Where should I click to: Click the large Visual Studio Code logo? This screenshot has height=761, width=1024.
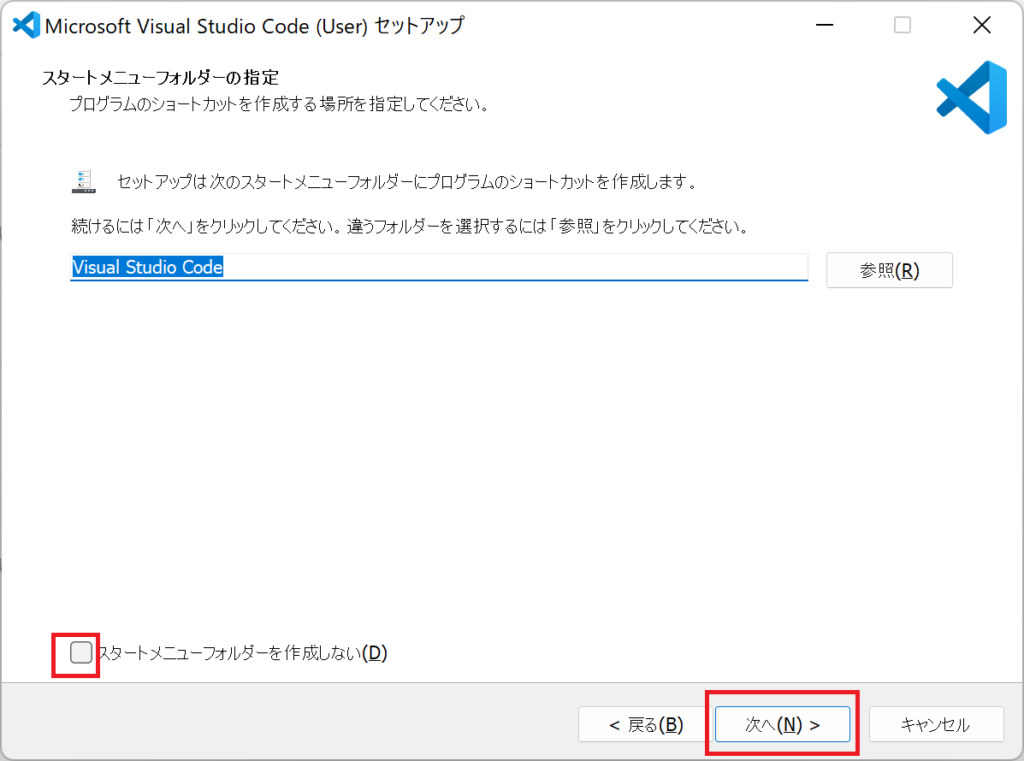pos(972,97)
